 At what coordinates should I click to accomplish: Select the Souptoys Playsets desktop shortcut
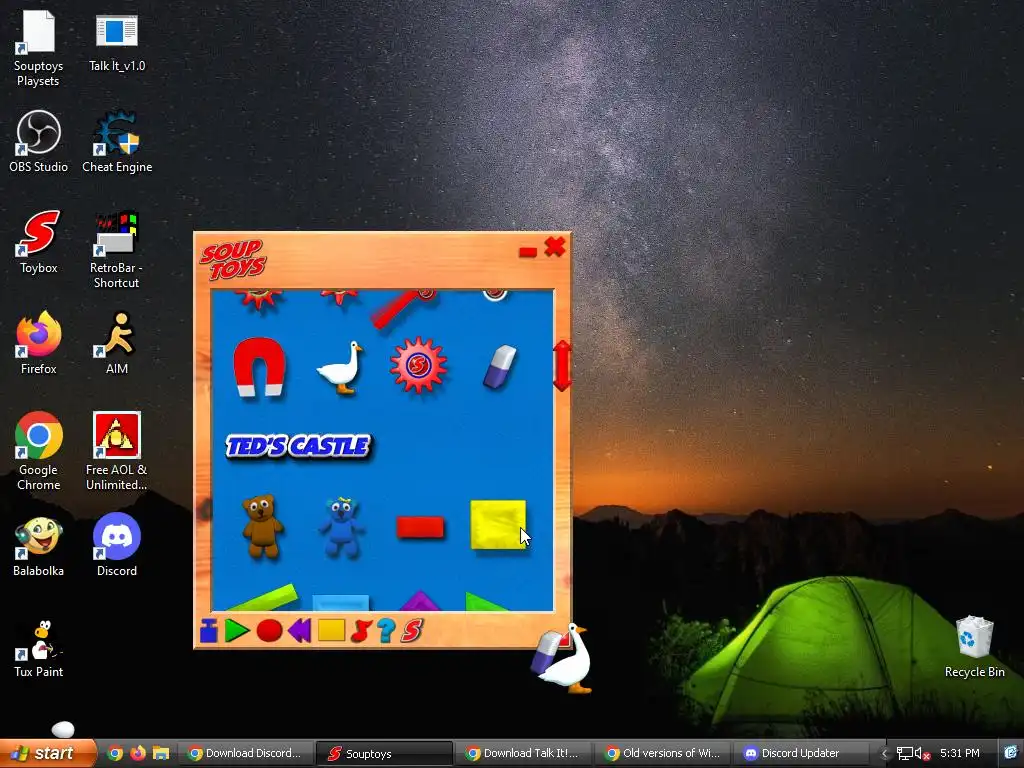pos(39,48)
